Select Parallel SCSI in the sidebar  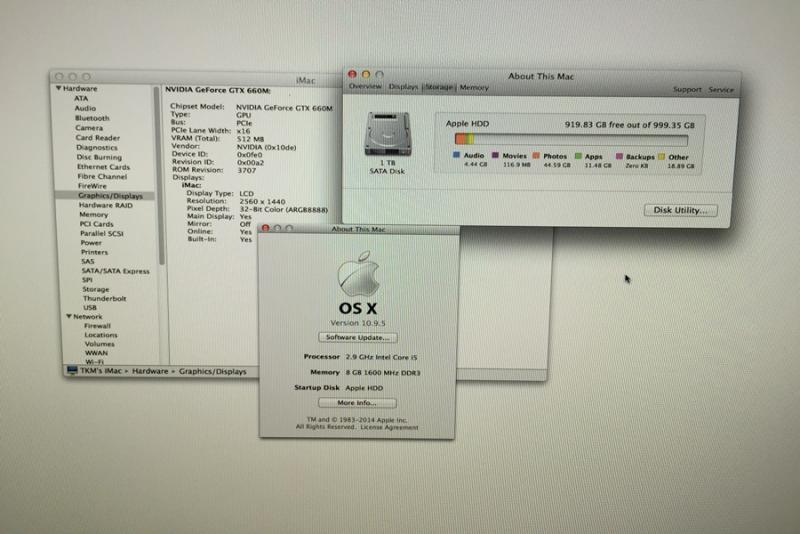pyautogui.click(x=102, y=234)
